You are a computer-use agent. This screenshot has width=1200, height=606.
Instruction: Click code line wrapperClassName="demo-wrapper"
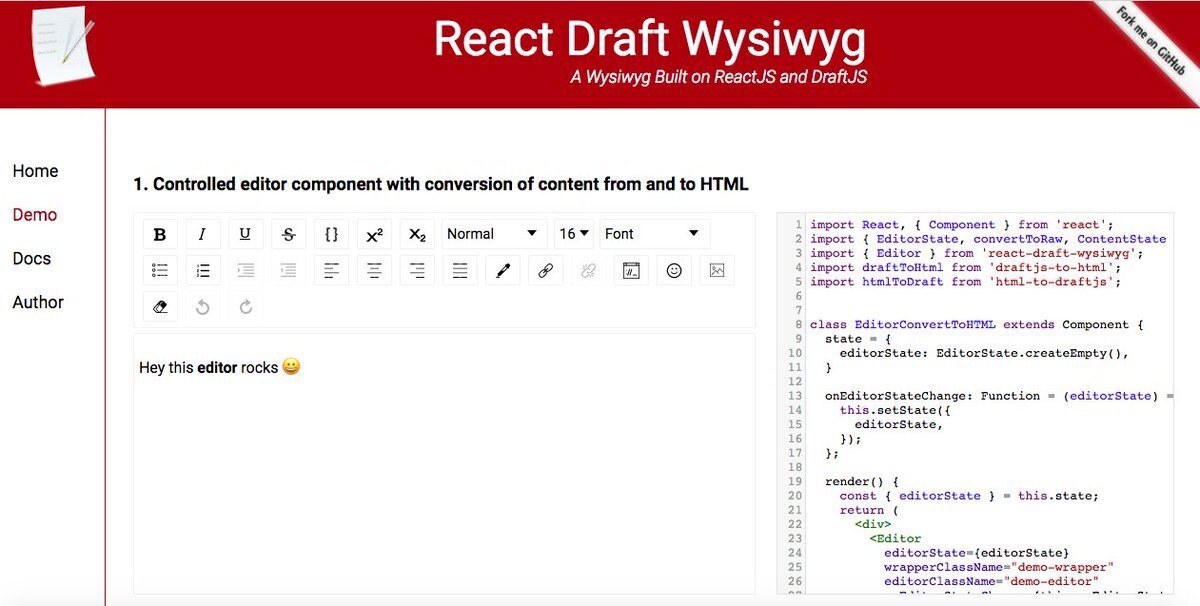coord(999,567)
